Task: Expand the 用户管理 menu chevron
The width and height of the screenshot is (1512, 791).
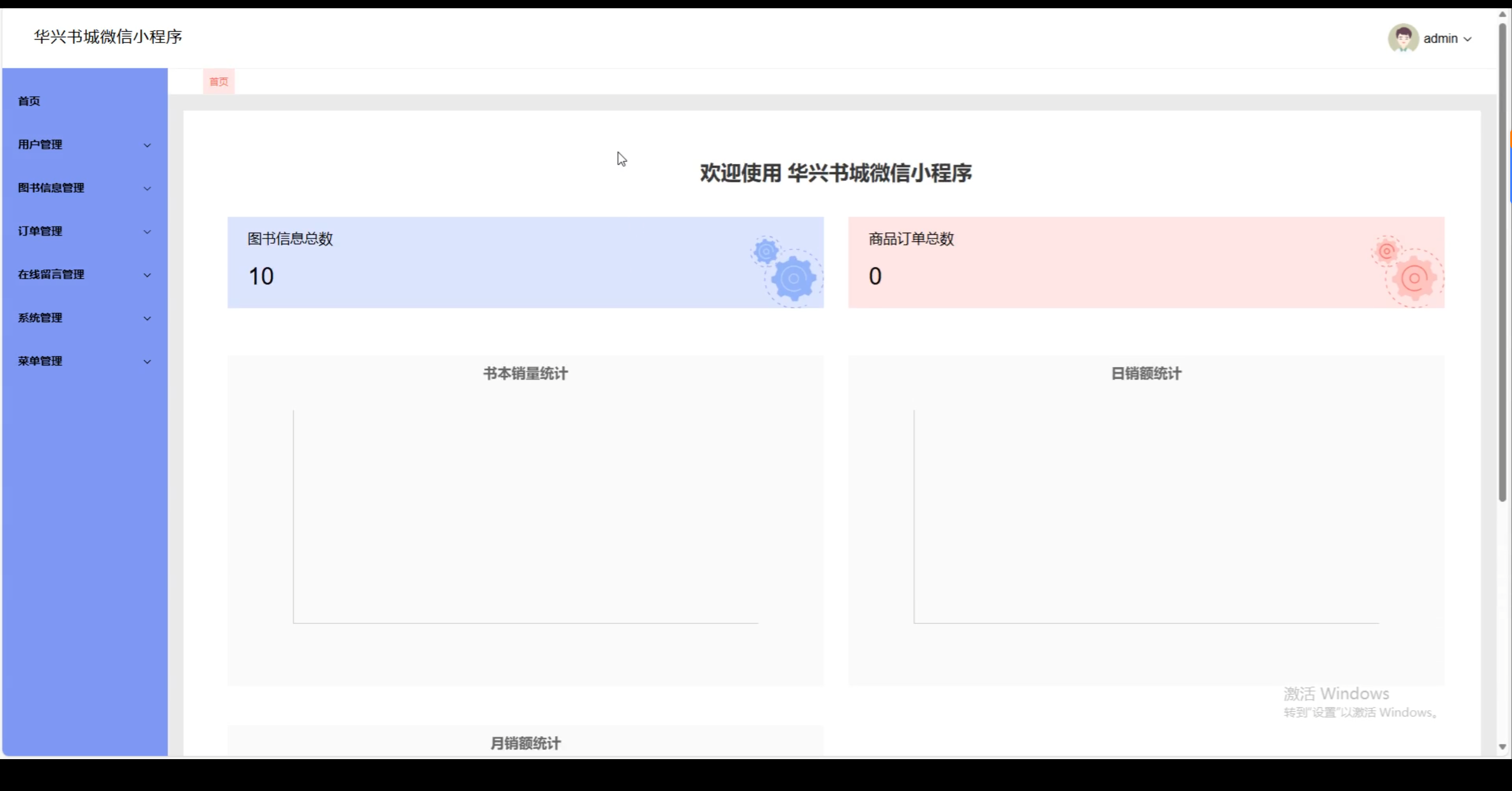Action: click(x=147, y=145)
